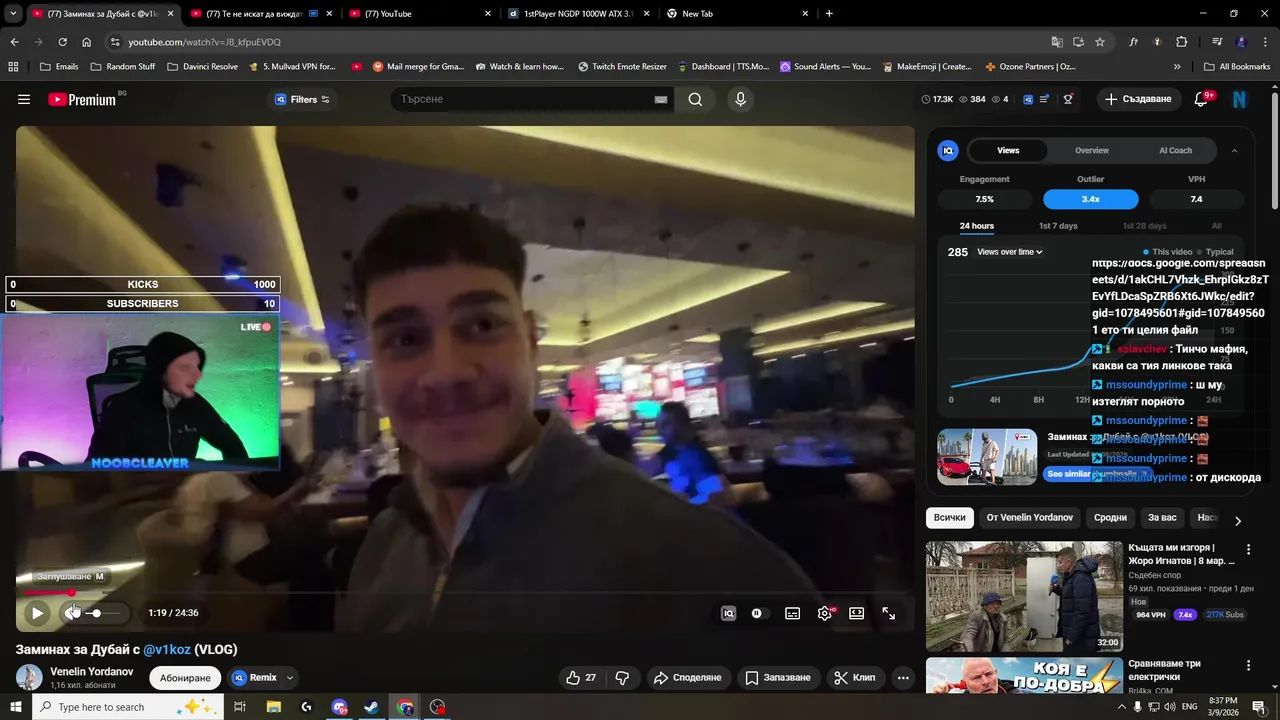Open the on-screen keyboard in the search box
The image size is (1280, 720).
(661, 99)
